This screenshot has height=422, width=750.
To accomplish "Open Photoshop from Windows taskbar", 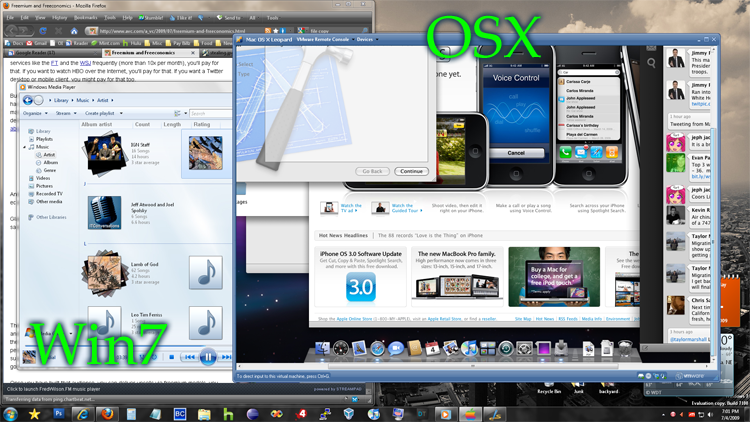I will click(59, 413).
